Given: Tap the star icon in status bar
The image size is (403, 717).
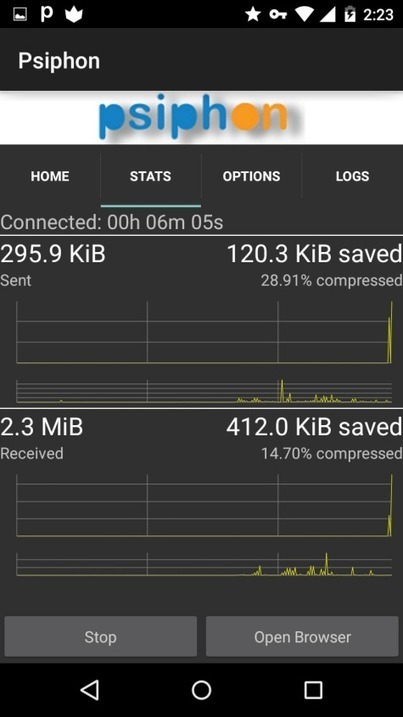Looking at the screenshot, I should [x=253, y=15].
